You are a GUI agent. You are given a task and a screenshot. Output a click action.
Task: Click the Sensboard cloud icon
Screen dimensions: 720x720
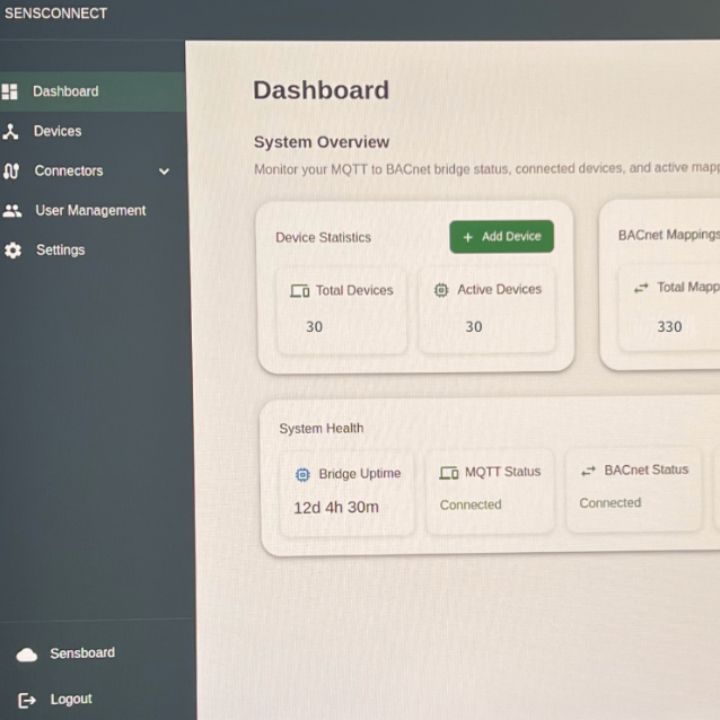click(x=27, y=655)
